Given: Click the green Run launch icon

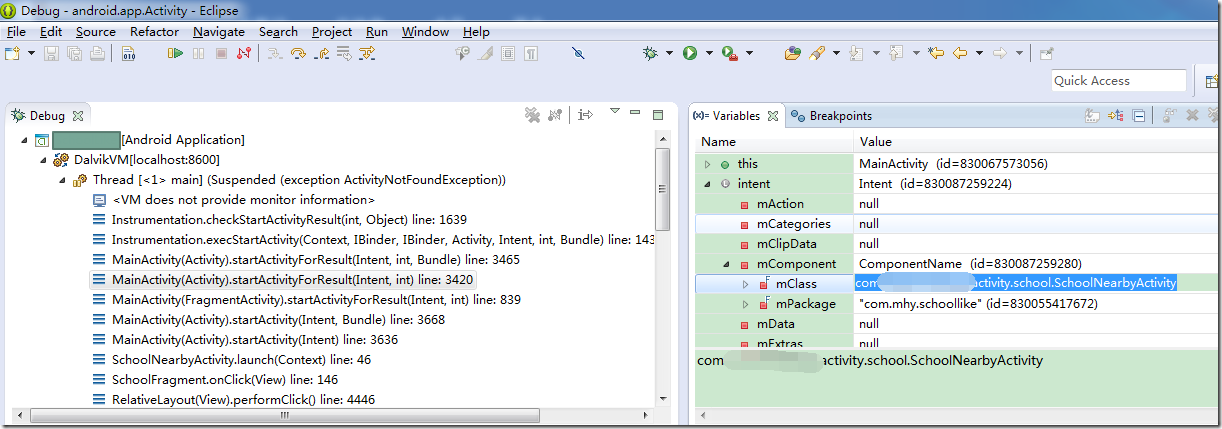Looking at the screenshot, I should click(690, 53).
